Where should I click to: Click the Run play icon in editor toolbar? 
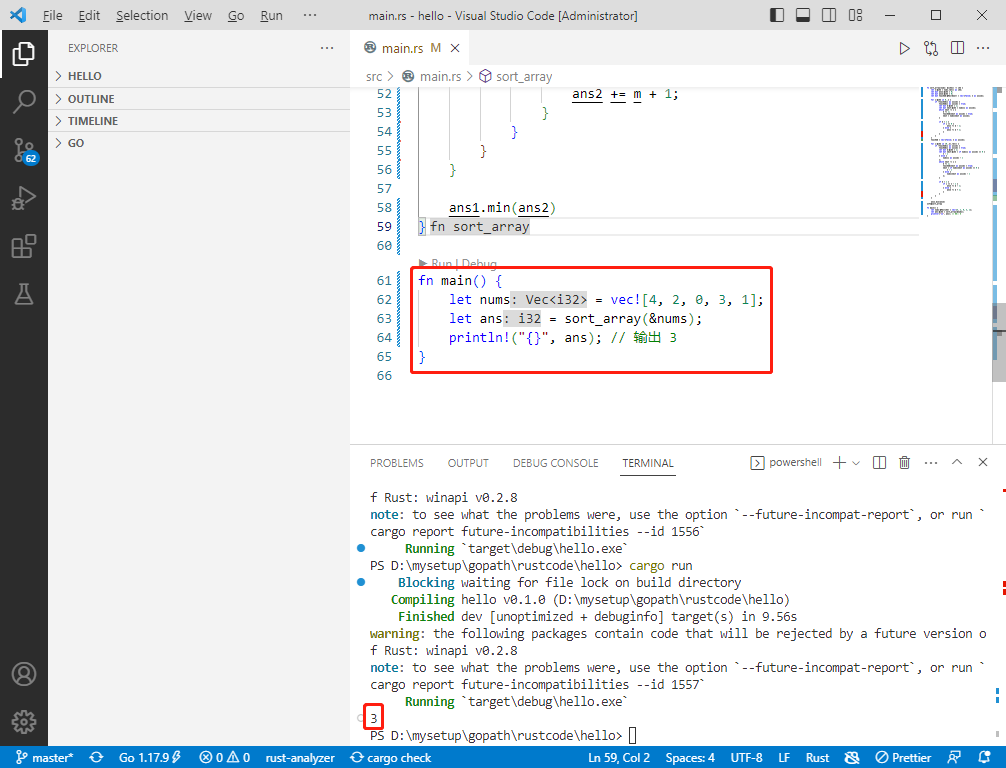pyautogui.click(x=904, y=48)
